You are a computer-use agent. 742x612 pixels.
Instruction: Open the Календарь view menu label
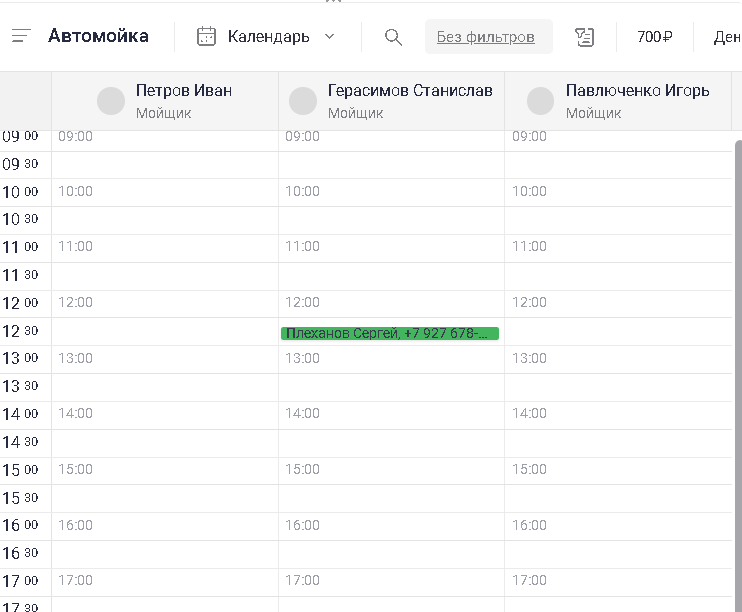tap(268, 37)
